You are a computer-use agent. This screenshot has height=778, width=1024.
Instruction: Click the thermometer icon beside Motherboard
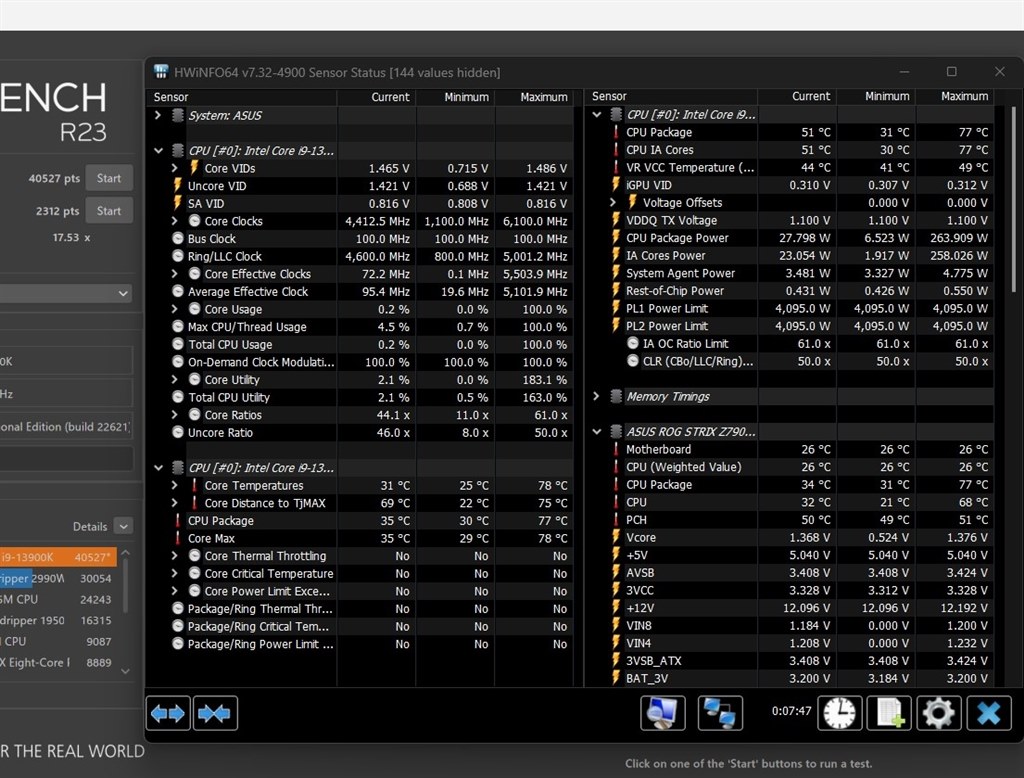616,449
